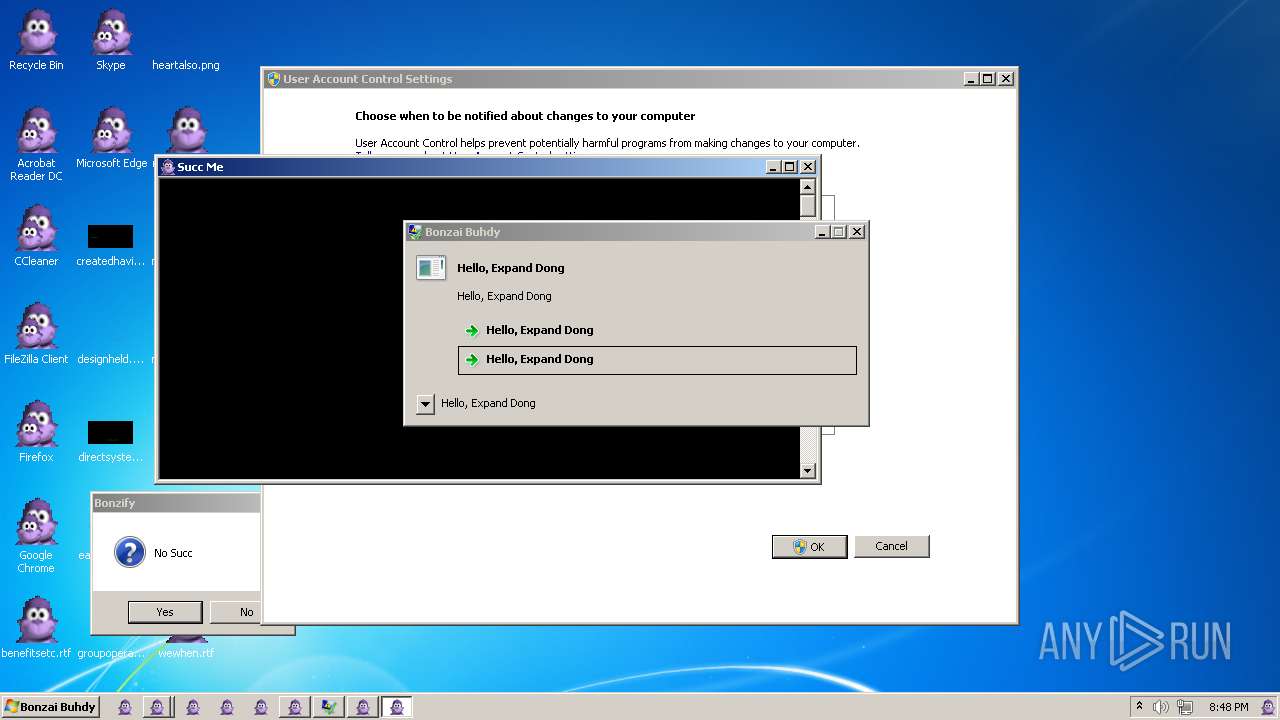1280x720 pixels.
Task: Open the volume icon in system tray
Action: click(1161, 707)
